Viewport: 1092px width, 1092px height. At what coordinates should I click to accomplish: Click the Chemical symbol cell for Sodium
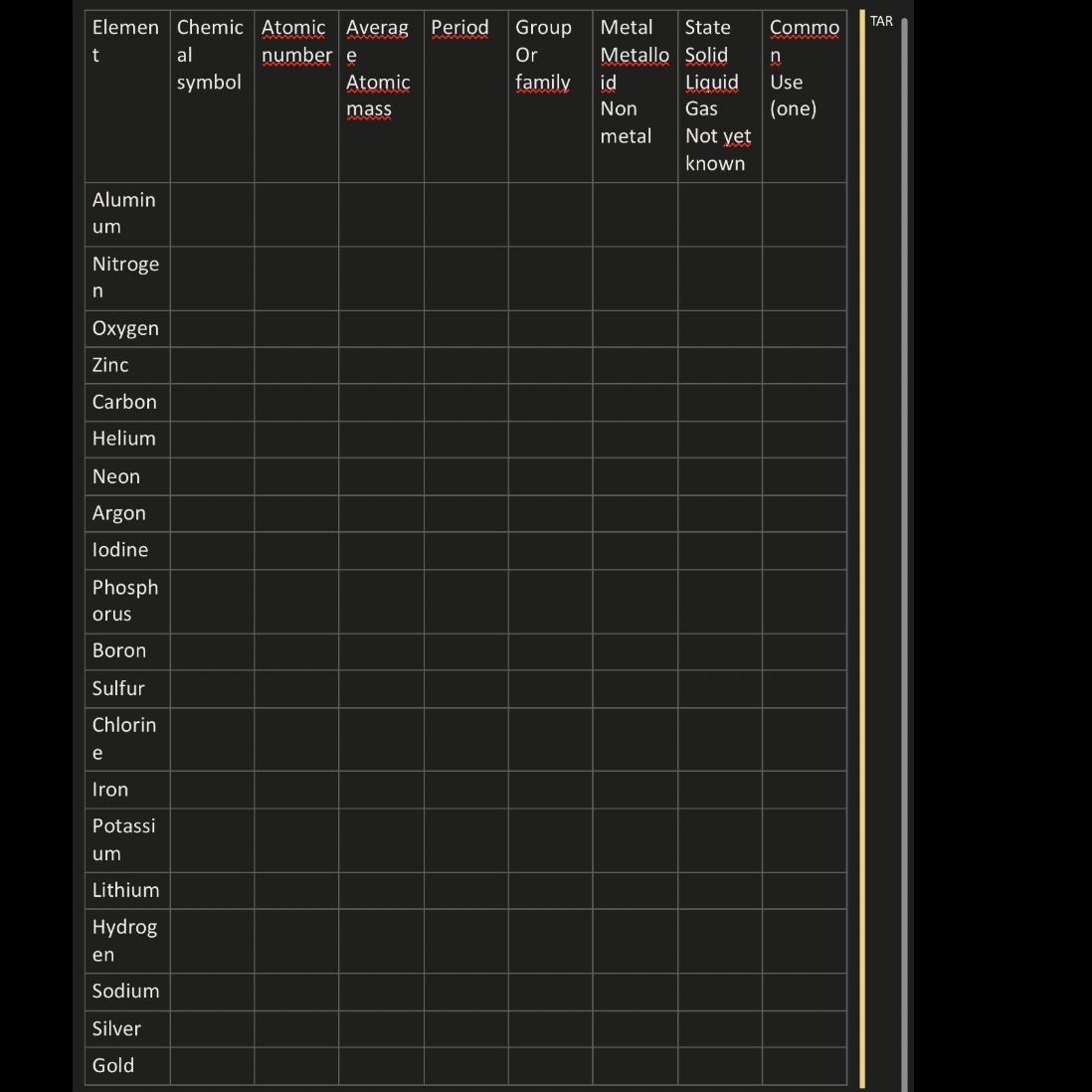(213, 992)
